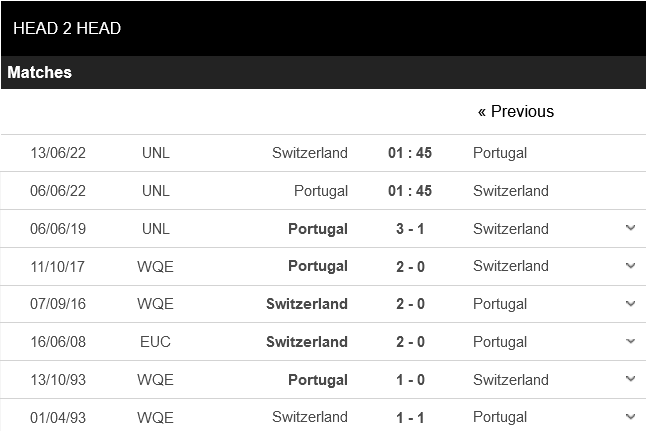
Task: Select the Matches section header
Action: tap(40, 72)
